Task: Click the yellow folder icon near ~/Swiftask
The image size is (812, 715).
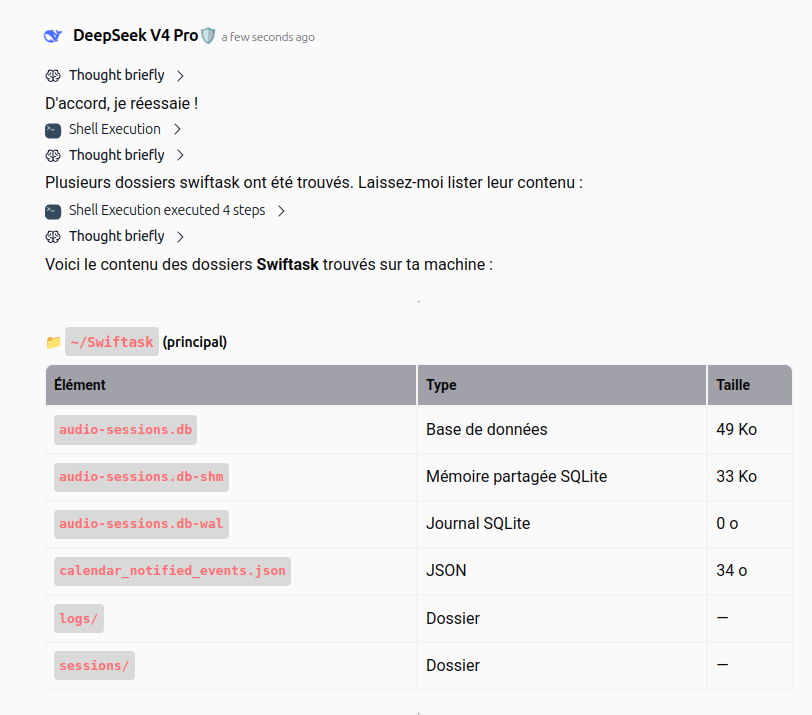Action: tap(53, 342)
